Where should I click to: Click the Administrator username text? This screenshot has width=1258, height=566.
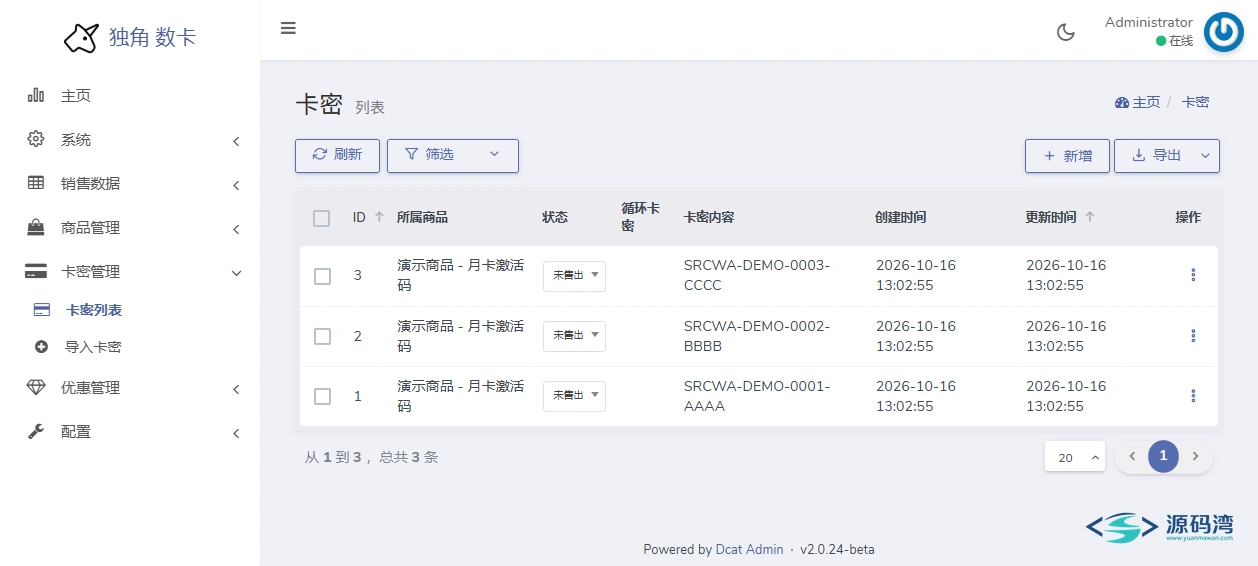[1149, 22]
